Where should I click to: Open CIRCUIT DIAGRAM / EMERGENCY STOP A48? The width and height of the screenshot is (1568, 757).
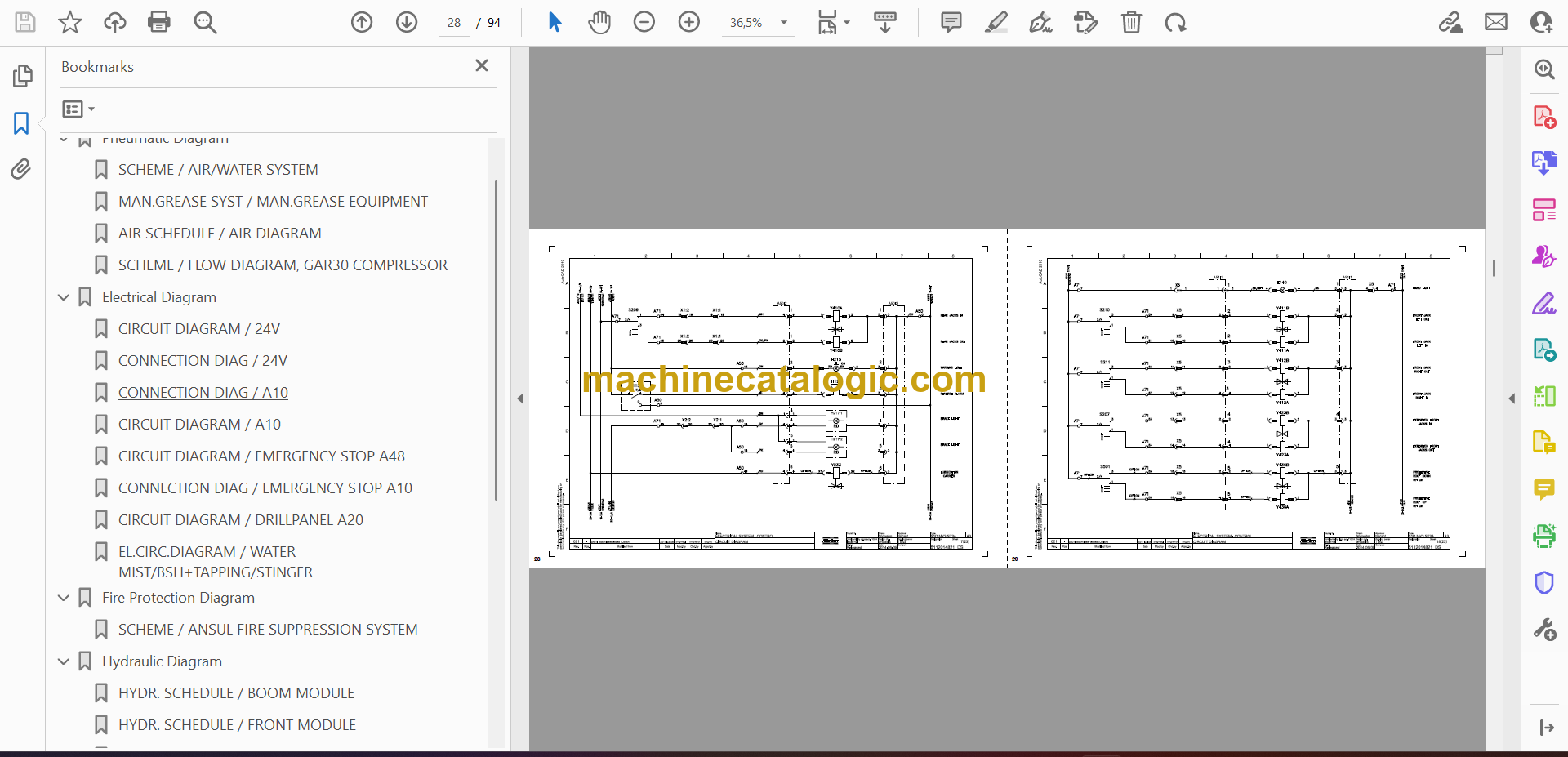pyautogui.click(x=261, y=456)
